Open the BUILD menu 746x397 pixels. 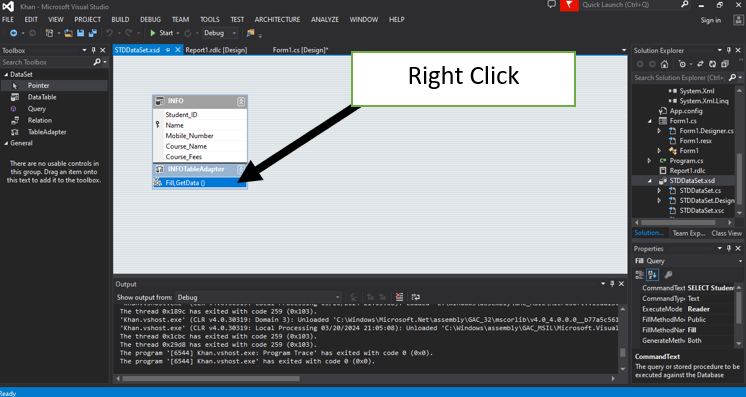[120, 20]
